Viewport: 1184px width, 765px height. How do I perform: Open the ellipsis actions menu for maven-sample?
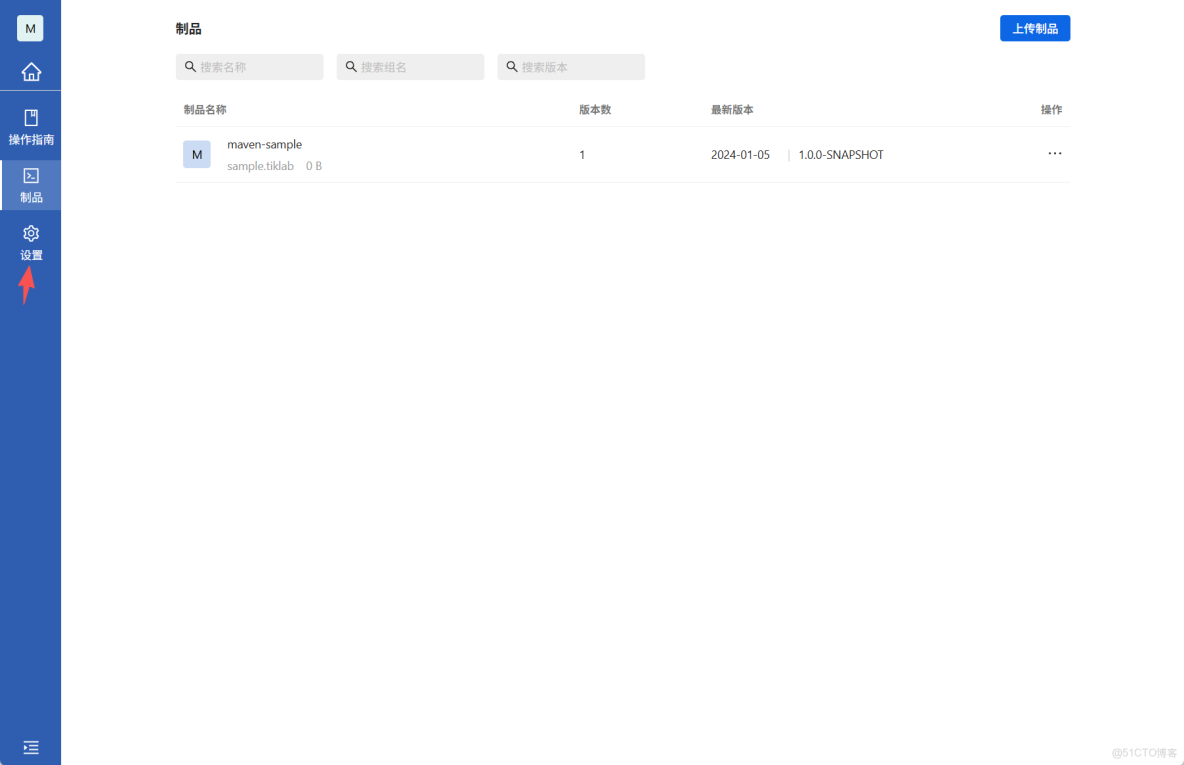[1054, 153]
